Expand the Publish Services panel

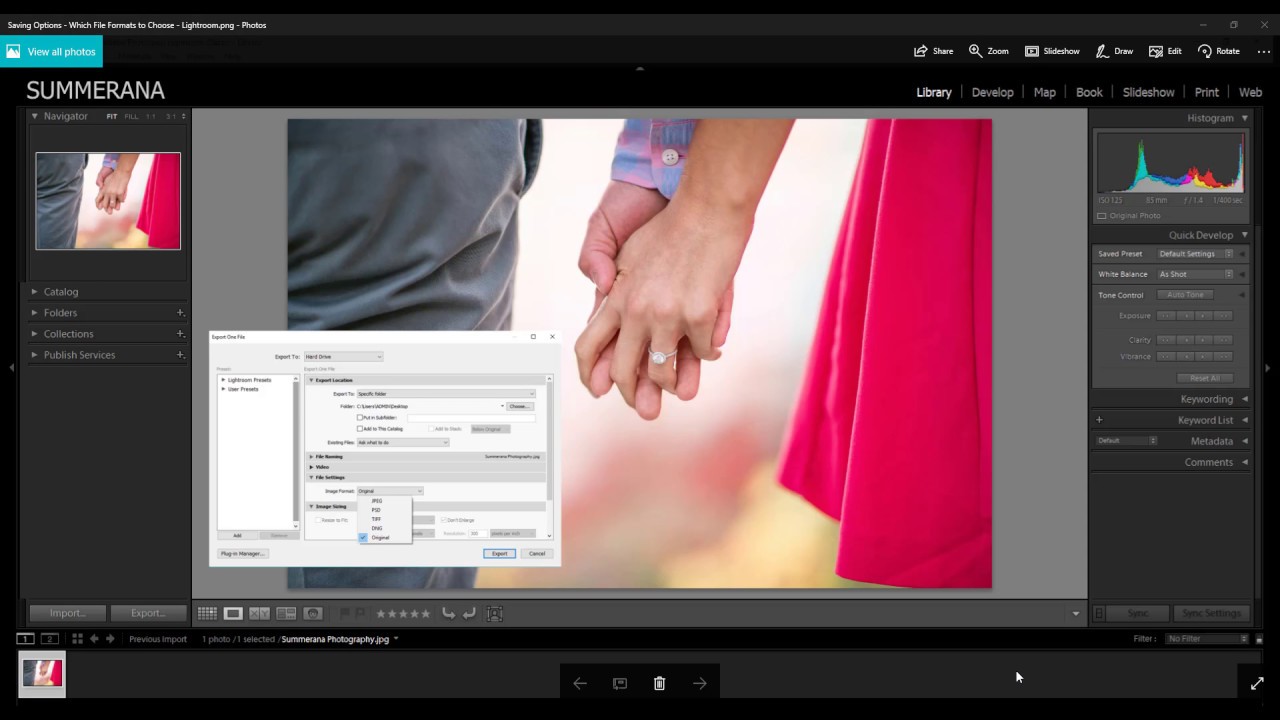34,355
